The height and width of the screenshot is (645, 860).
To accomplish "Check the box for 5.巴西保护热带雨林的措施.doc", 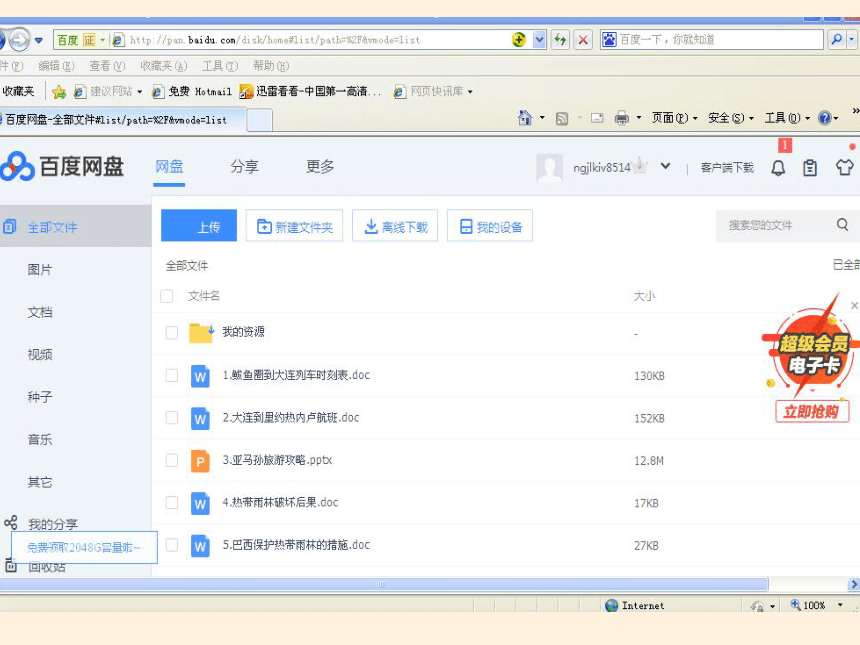I will click(172, 545).
